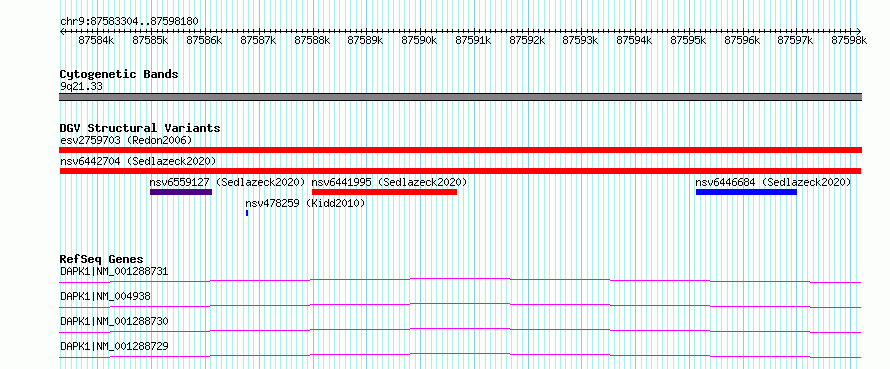890x369 pixels.
Task: Select the magenta DAPK1|NM_004938 gene line
Action: 460,305
